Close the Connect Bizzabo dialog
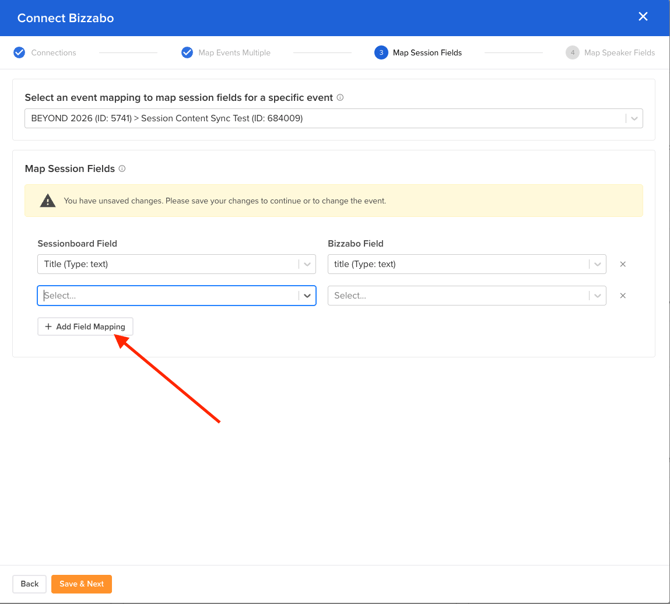 pyautogui.click(x=643, y=17)
